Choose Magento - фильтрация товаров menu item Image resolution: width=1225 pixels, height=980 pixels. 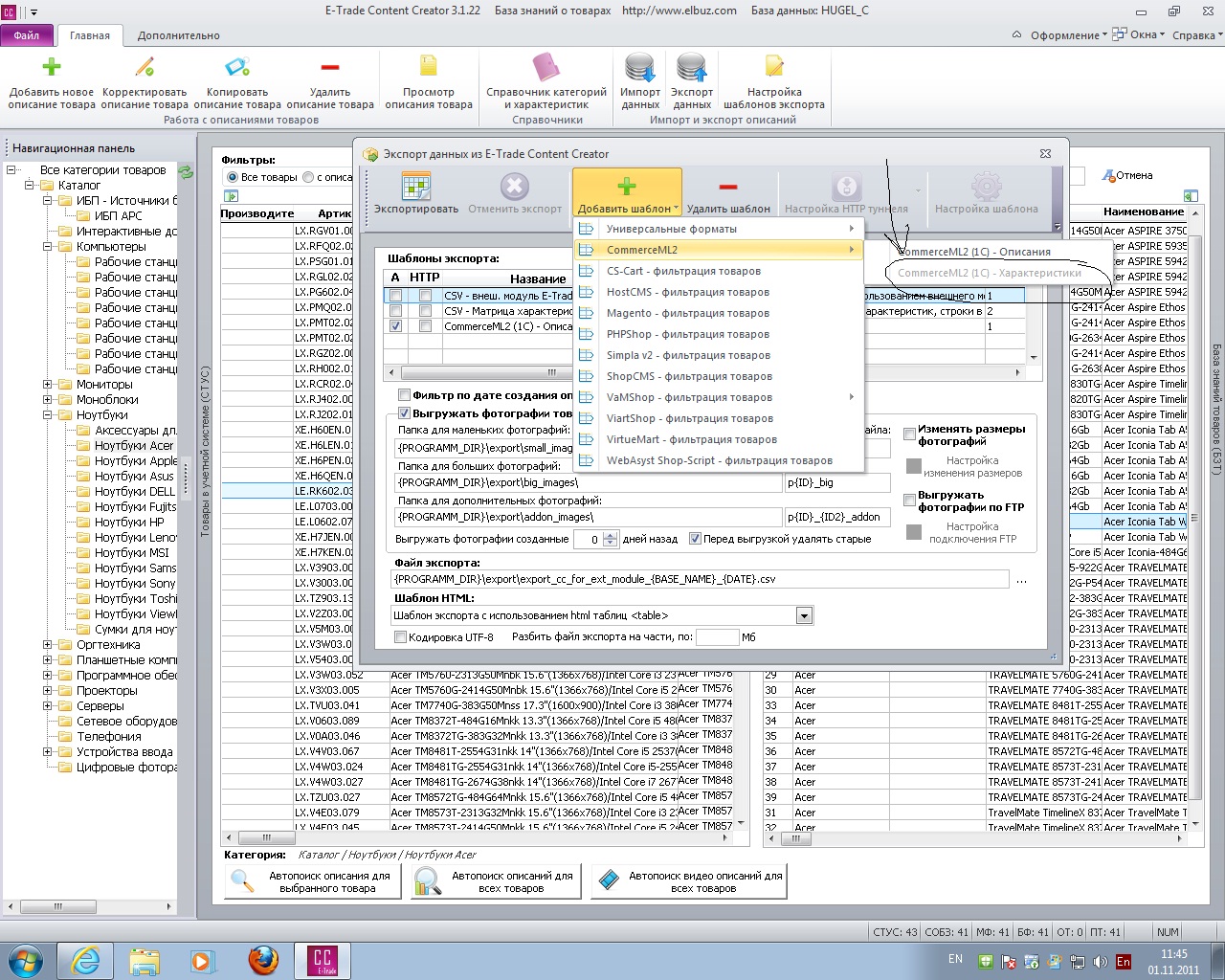pos(719,313)
